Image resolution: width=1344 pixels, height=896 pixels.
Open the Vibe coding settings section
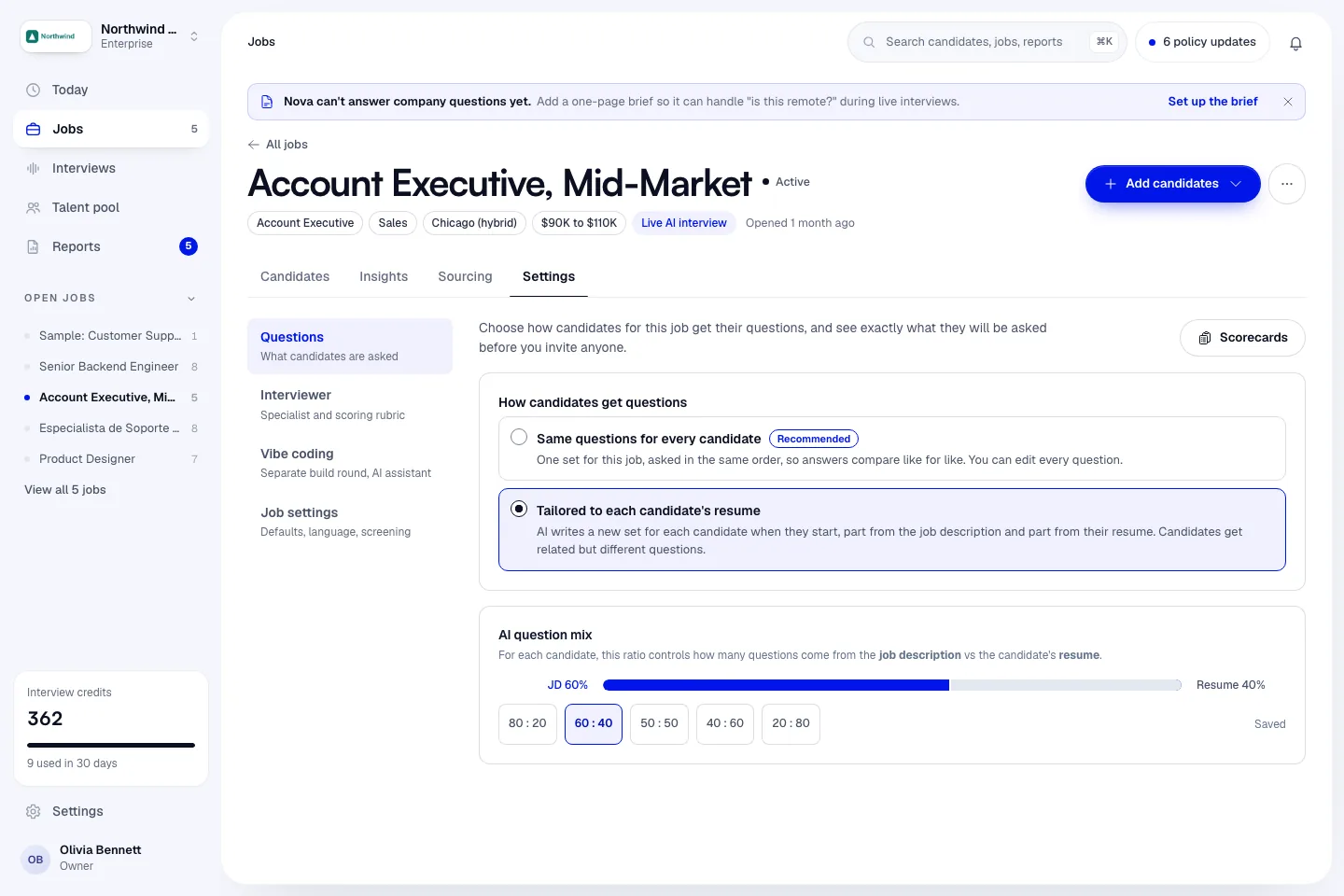click(350, 463)
